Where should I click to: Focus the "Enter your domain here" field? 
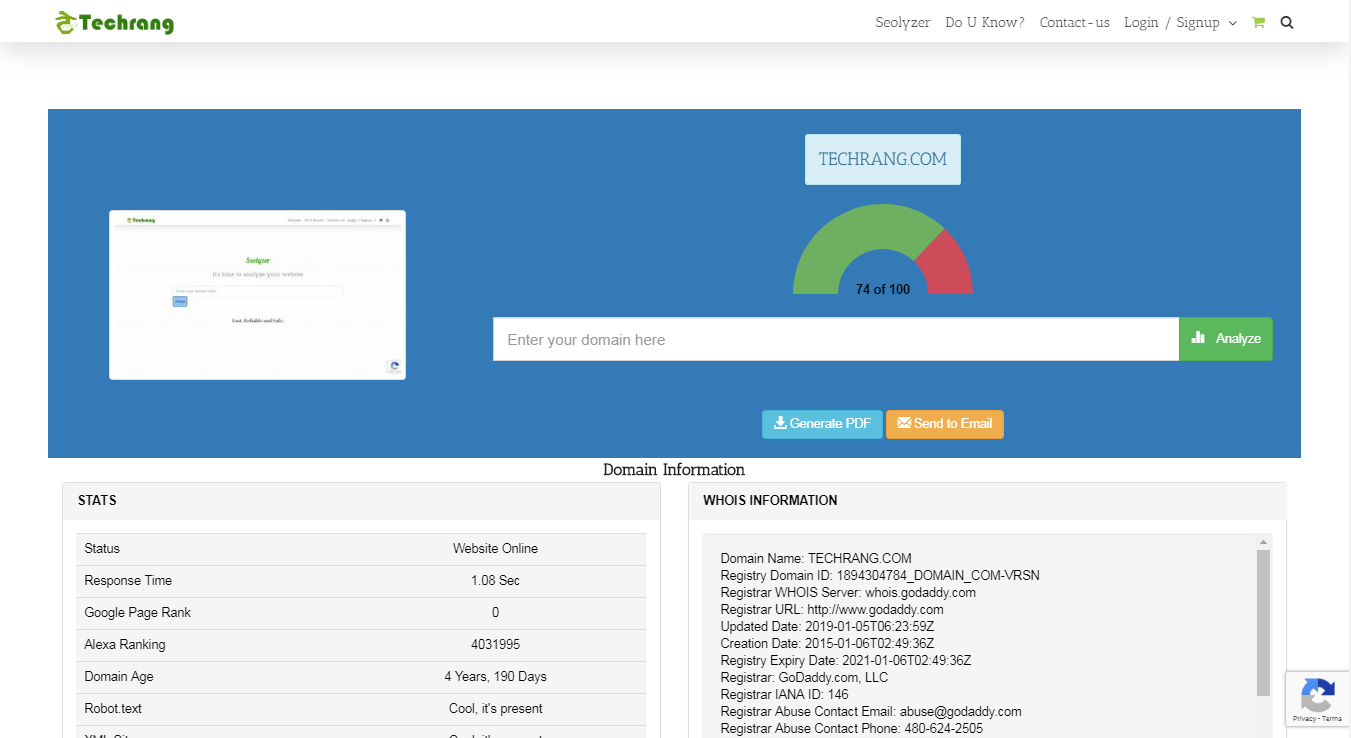[x=835, y=340]
